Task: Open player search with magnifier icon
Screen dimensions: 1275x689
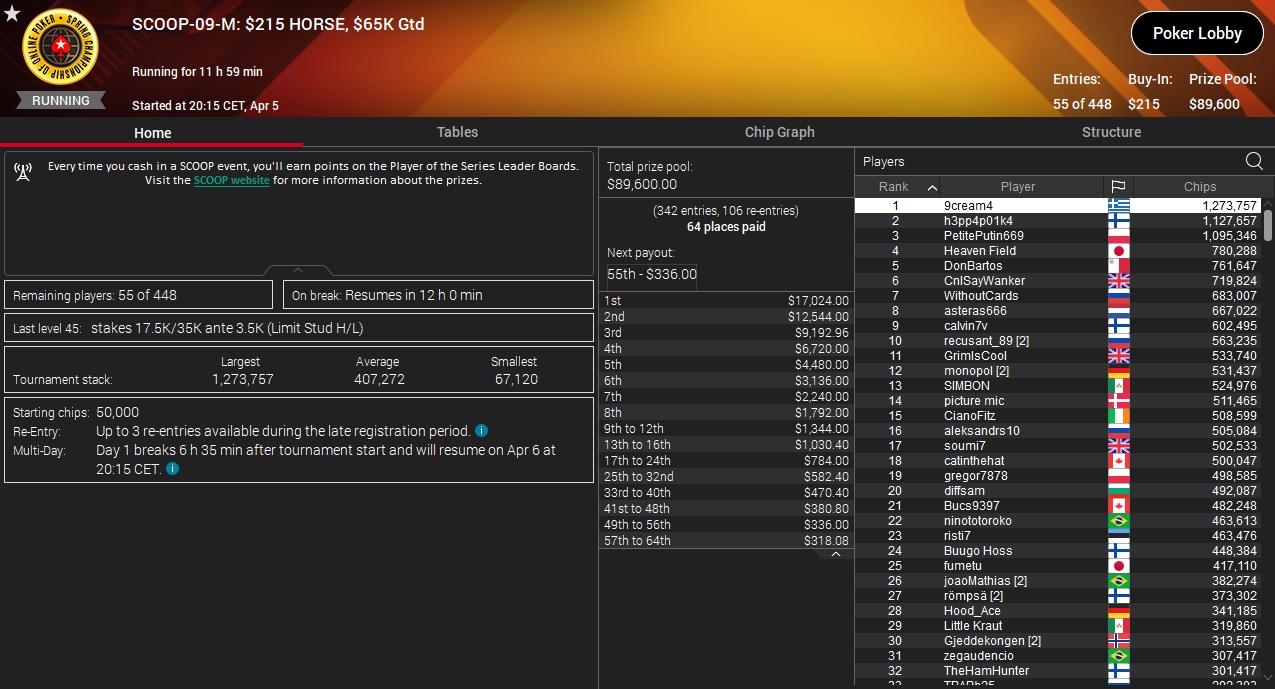Action: 1254,161
